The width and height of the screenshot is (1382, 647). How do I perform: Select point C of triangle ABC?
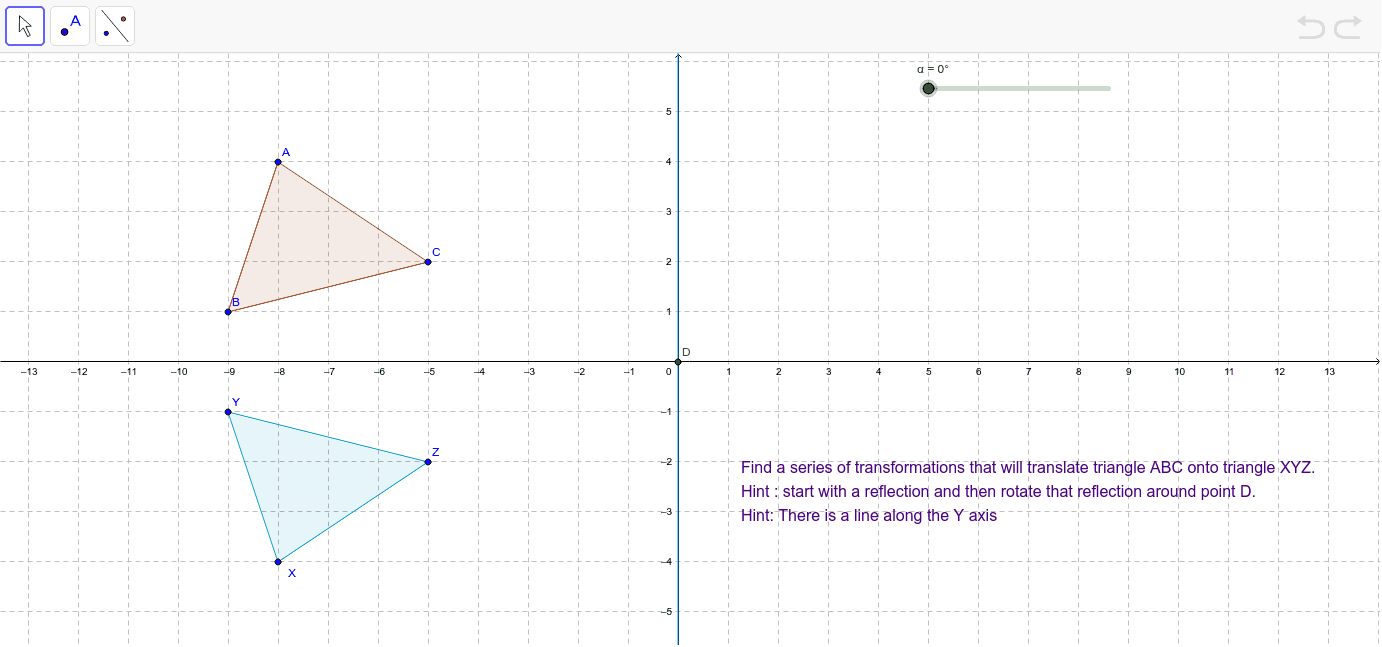(428, 262)
